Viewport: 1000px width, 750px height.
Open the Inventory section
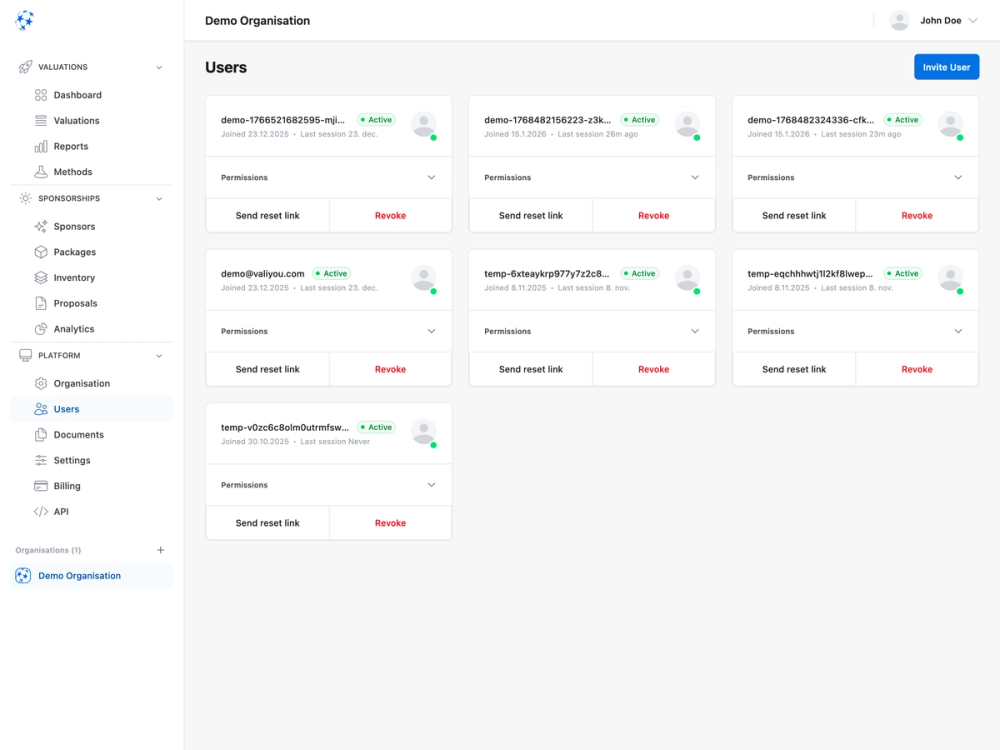click(x=75, y=277)
